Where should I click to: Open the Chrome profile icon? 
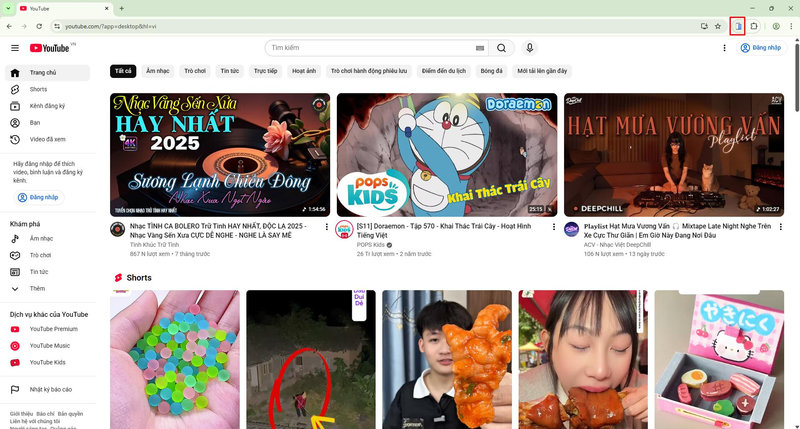click(x=776, y=26)
